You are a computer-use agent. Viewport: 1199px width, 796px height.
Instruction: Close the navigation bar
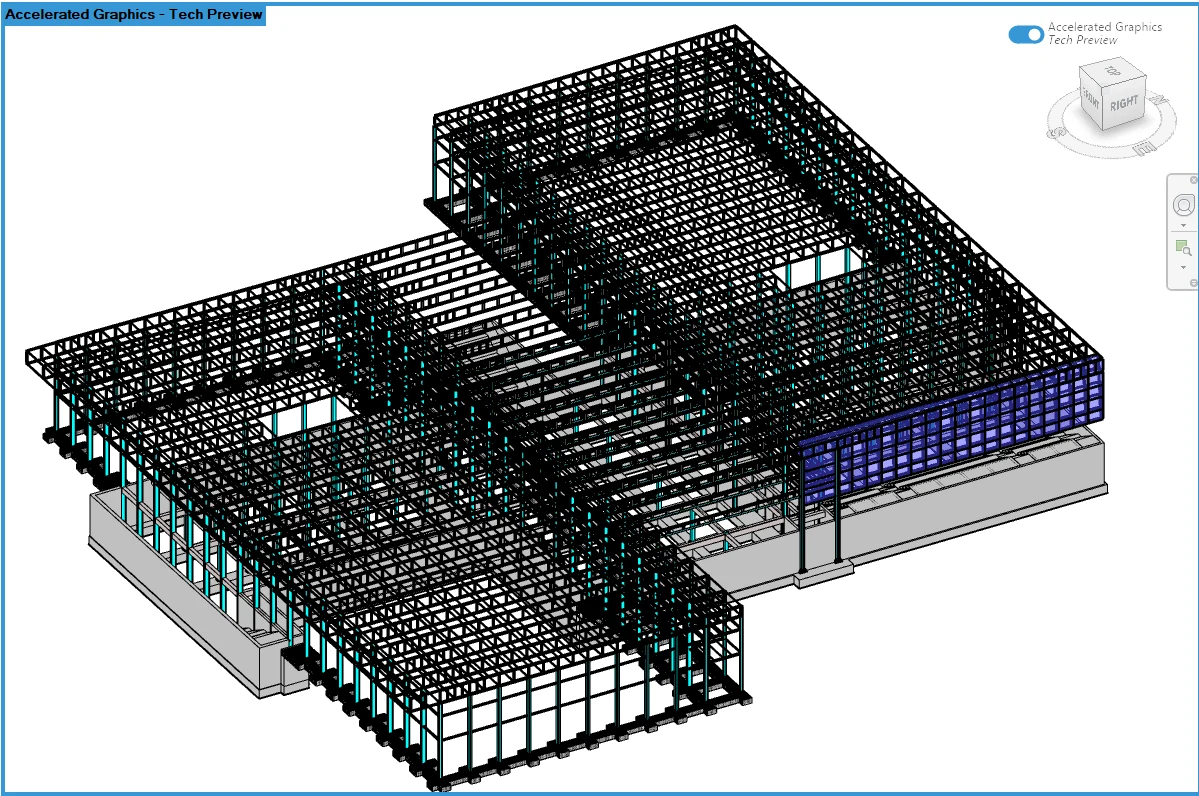(x=1193, y=180)
